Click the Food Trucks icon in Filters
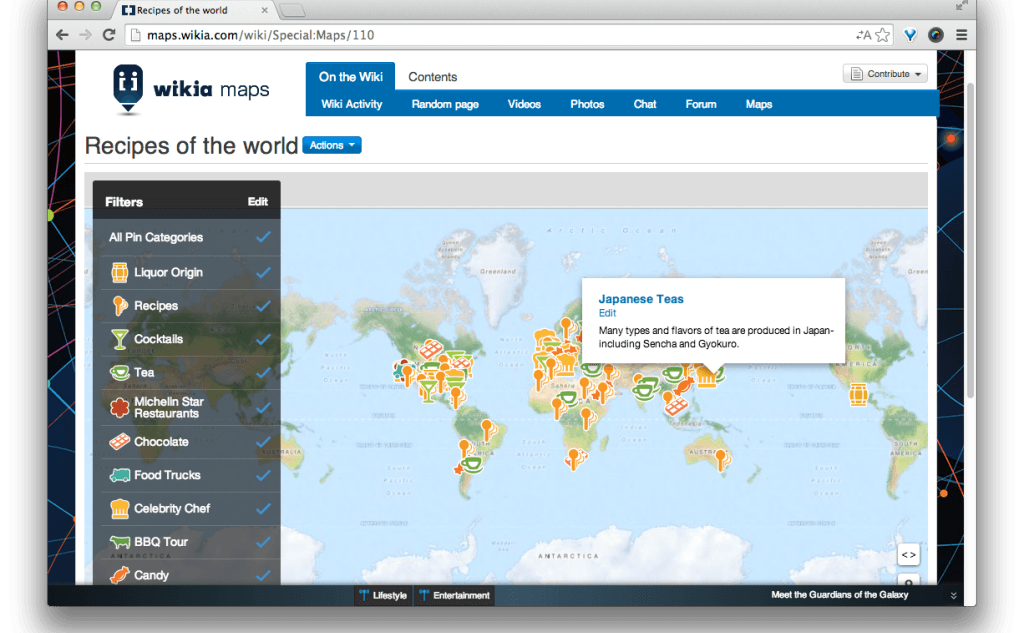The width and height of the screenshot is (1024, 633). pos(119,475)
